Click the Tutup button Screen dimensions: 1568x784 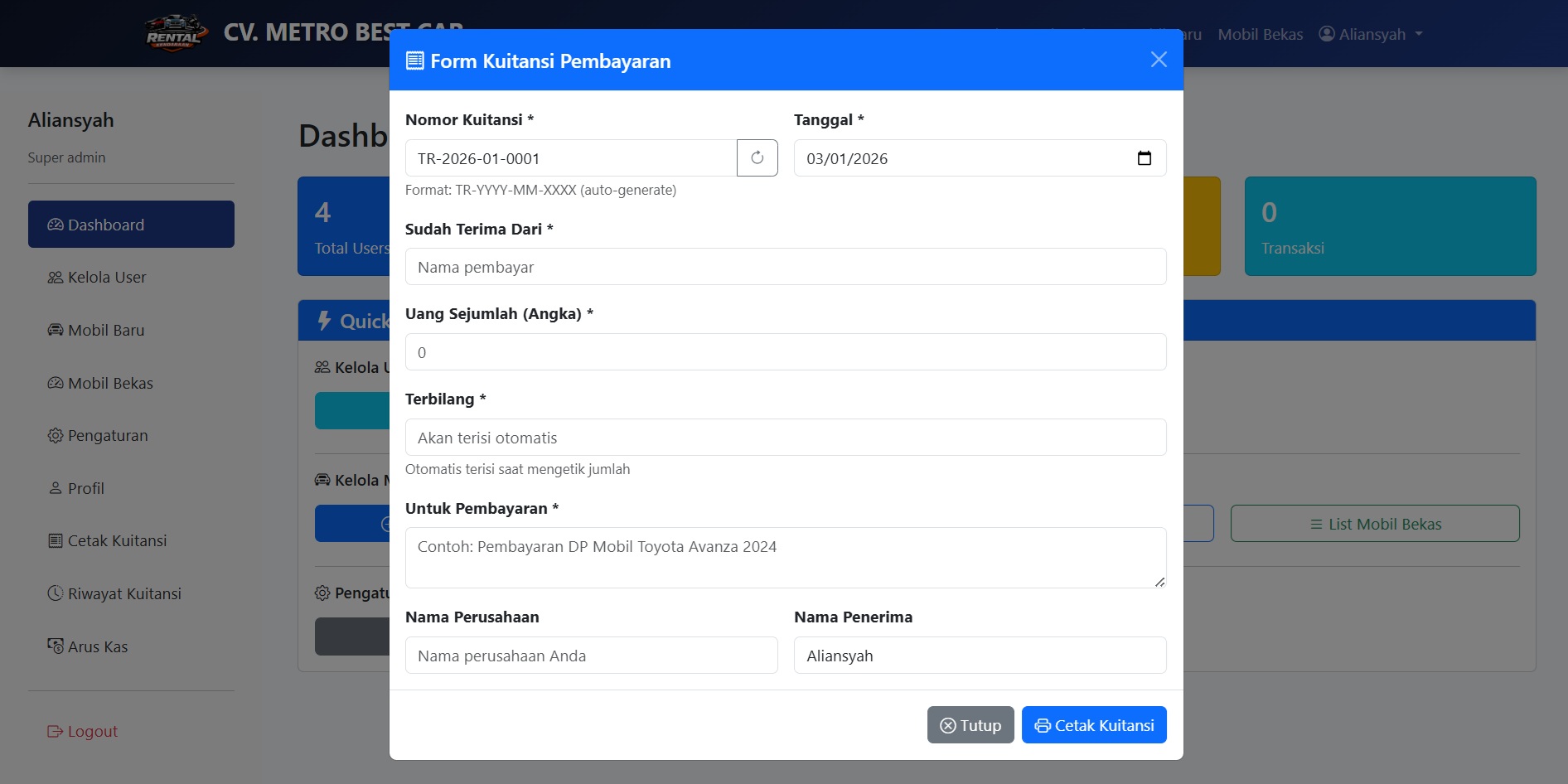click(970, 725)
